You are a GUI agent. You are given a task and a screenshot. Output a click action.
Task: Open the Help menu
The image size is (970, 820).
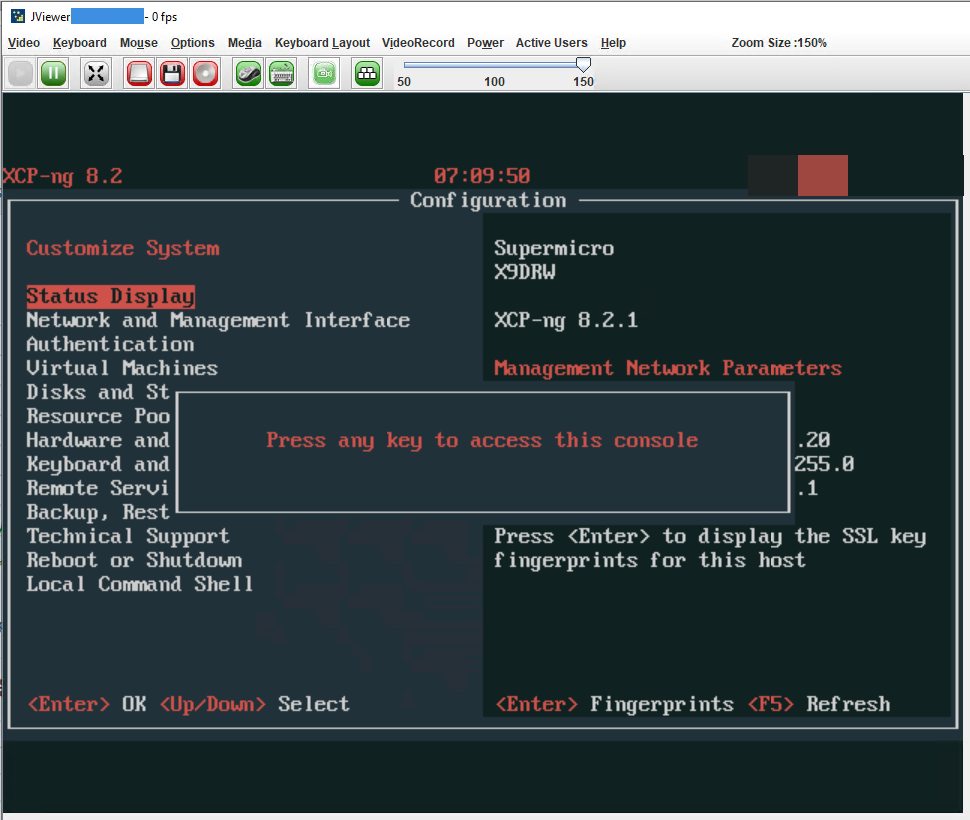coord(613,43)
